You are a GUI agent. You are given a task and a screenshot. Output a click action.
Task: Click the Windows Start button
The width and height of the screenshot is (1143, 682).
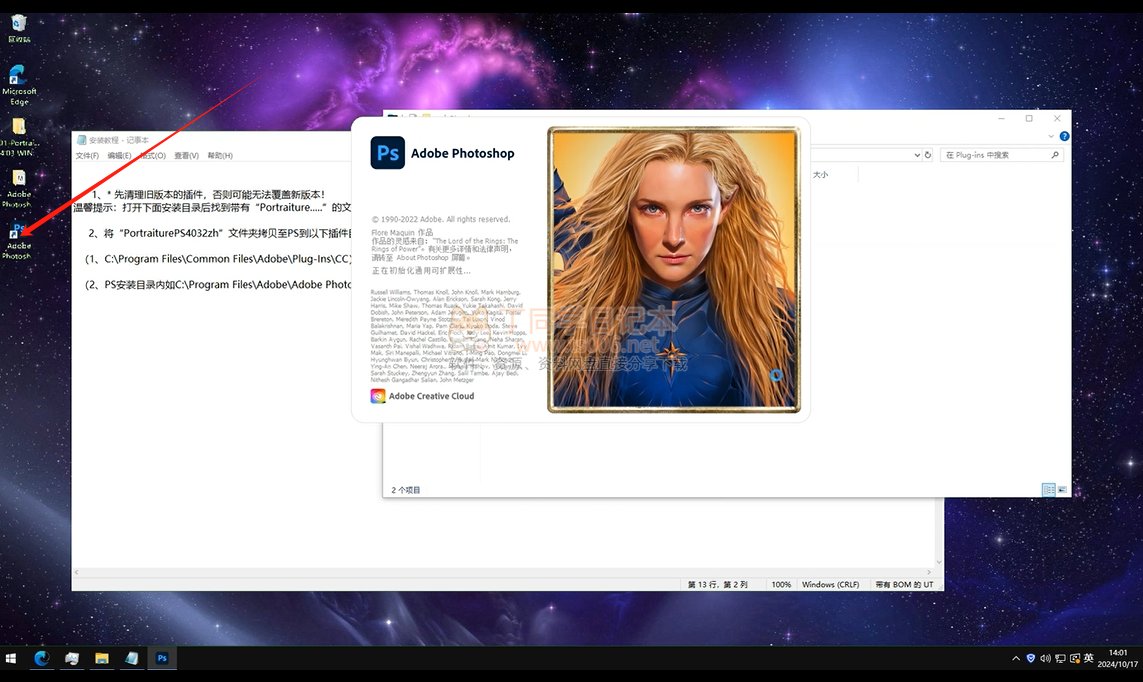click(x=12, y=658)
